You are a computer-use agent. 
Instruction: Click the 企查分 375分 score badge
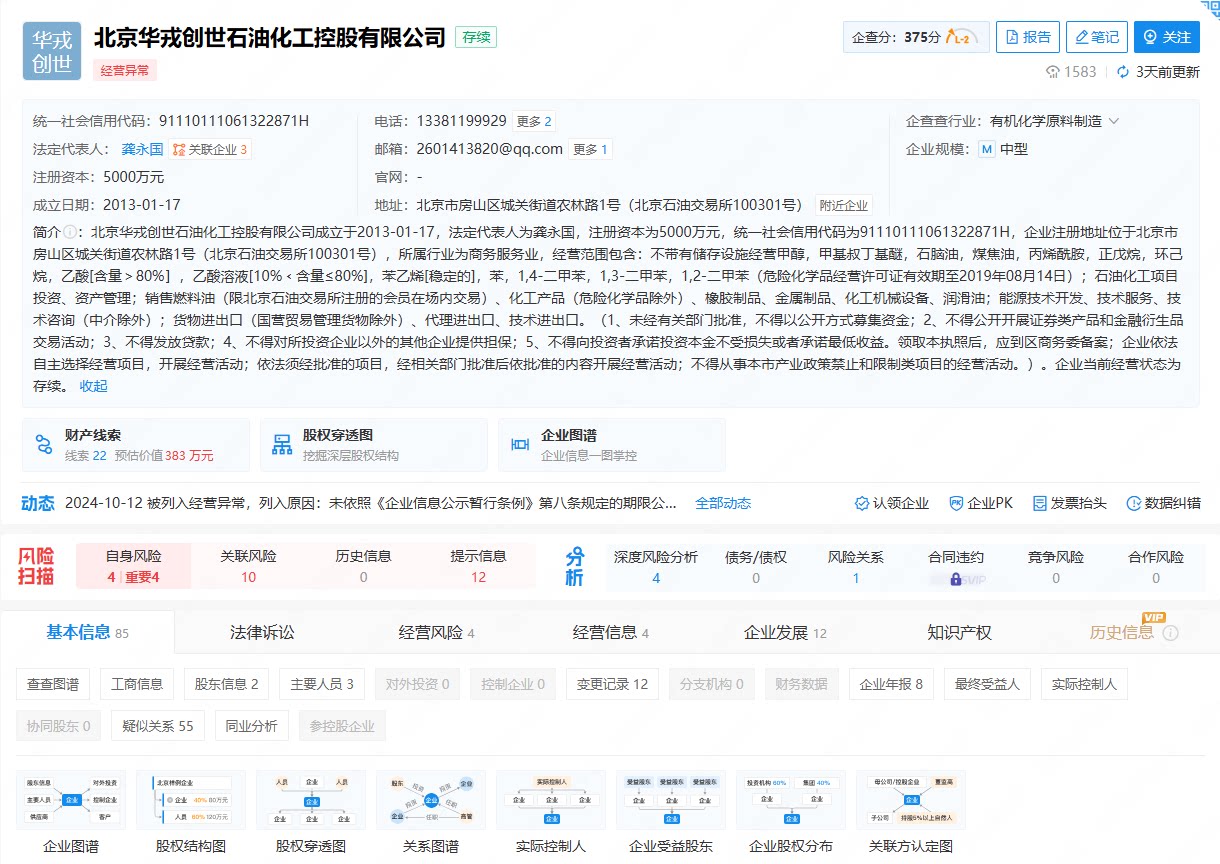pyautogui.click(x=916, y=37)
